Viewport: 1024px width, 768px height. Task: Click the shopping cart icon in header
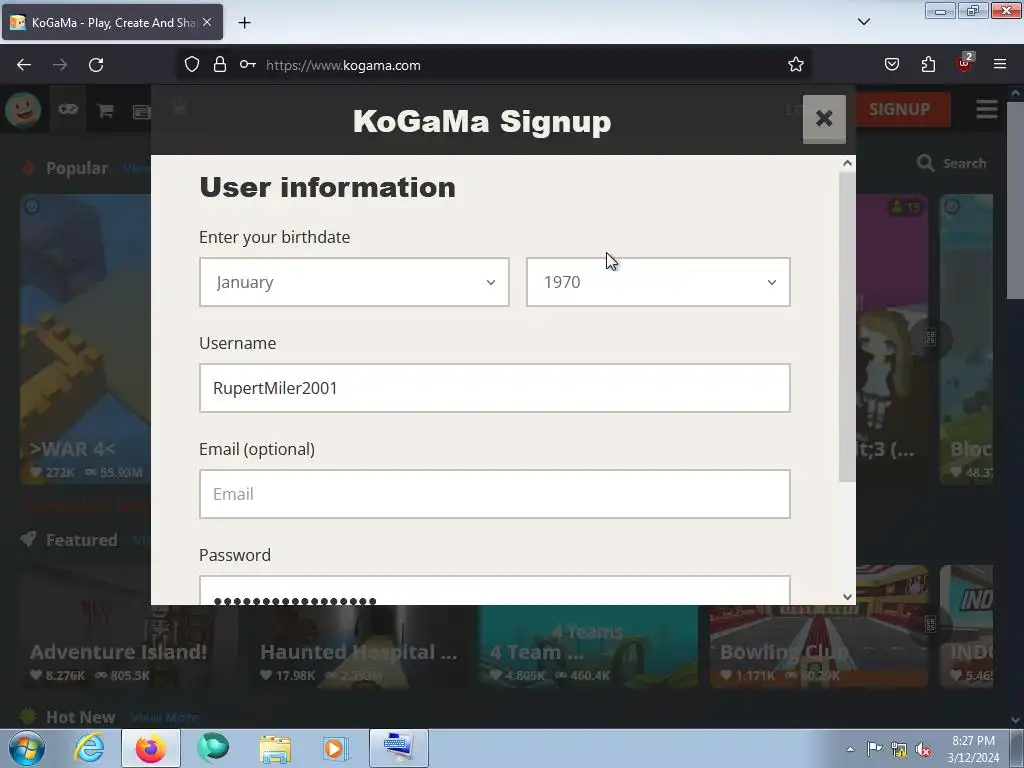tap(105, 111)
